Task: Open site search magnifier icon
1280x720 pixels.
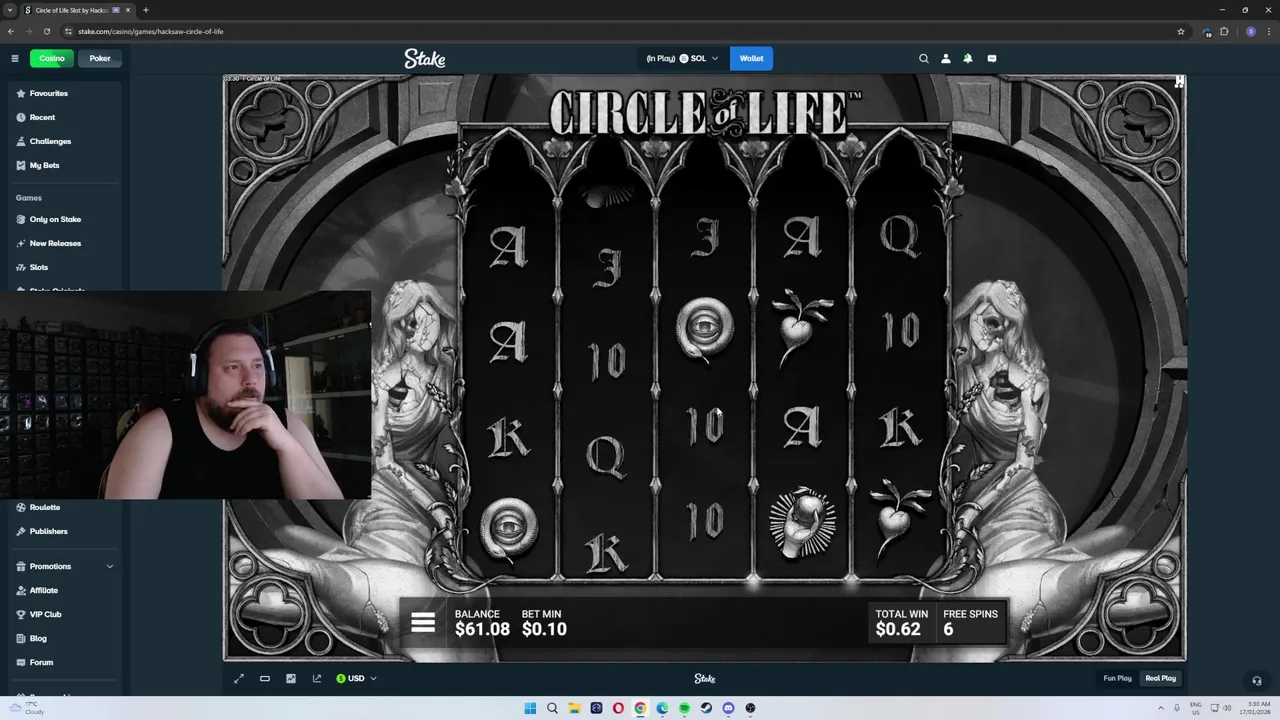Action: coord(924,58)
